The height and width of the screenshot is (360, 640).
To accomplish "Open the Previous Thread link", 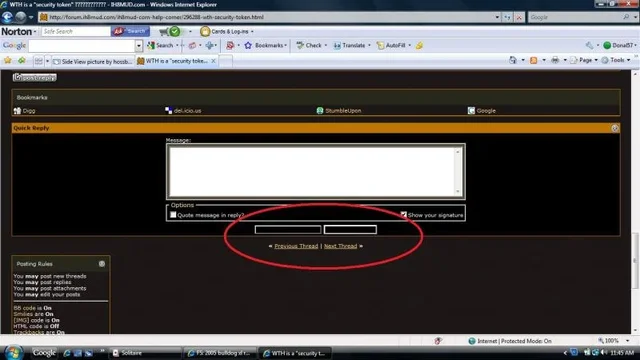I will pyautogui.click(x=296, y=246).
